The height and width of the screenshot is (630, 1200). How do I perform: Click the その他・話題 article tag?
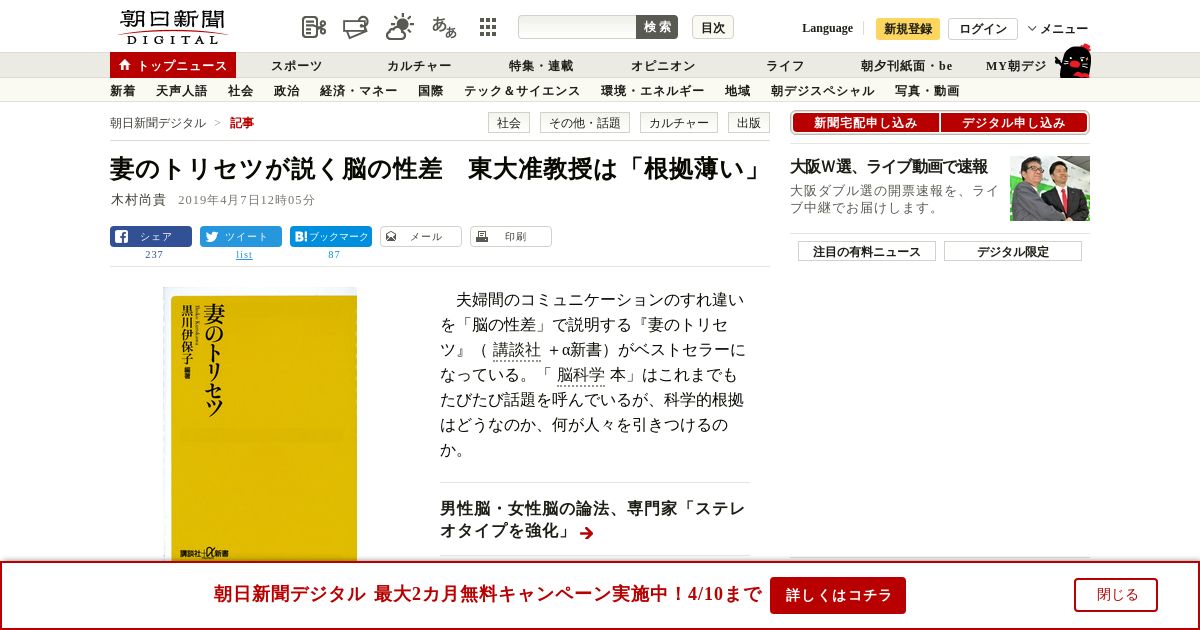(x=585, y=123)
